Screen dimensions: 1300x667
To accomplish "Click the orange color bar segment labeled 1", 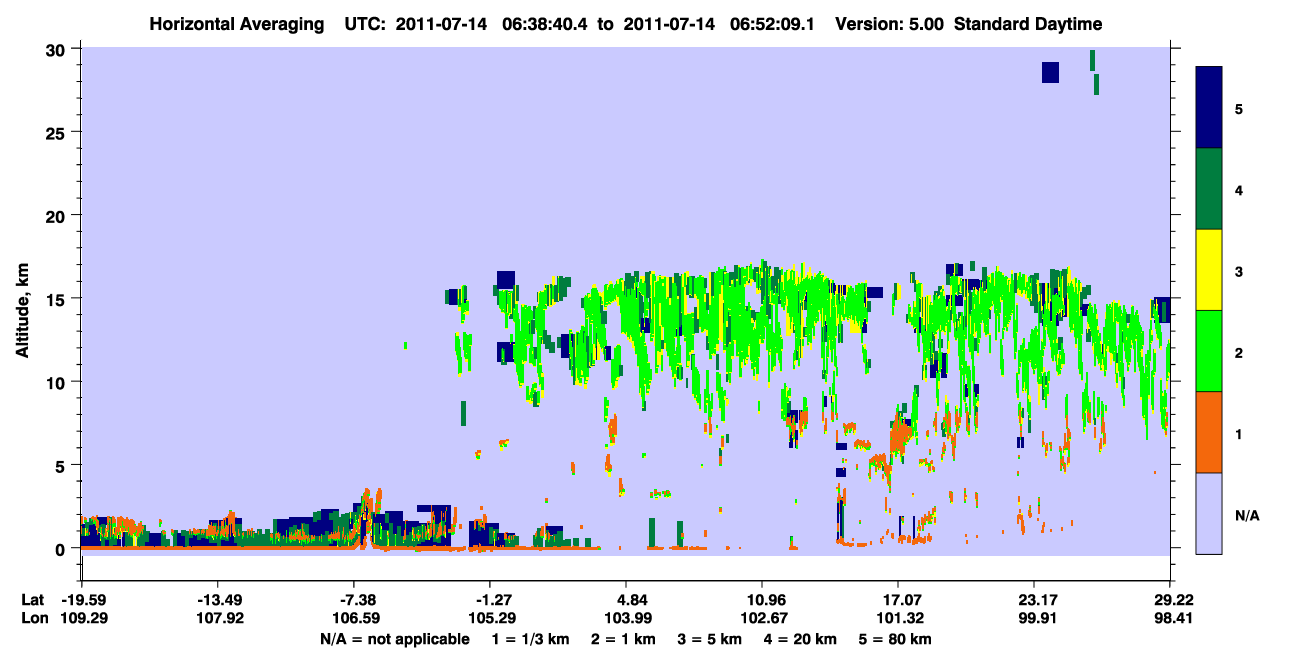I will coord(1209,432).
